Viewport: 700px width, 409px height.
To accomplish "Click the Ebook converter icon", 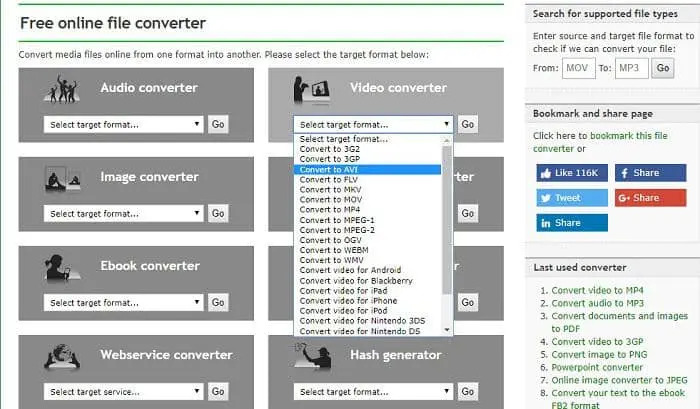I will 61,268.
